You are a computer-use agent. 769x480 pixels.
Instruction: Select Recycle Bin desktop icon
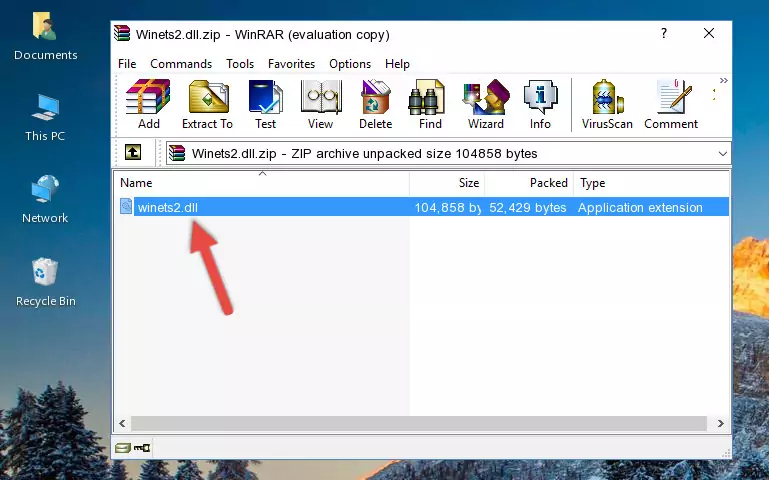click(x=45, y=282)
